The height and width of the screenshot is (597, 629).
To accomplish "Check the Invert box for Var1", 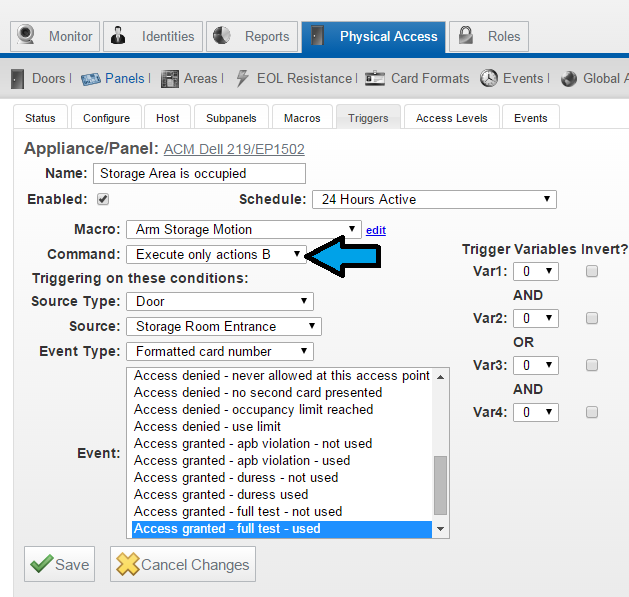I will pos(592,271).
